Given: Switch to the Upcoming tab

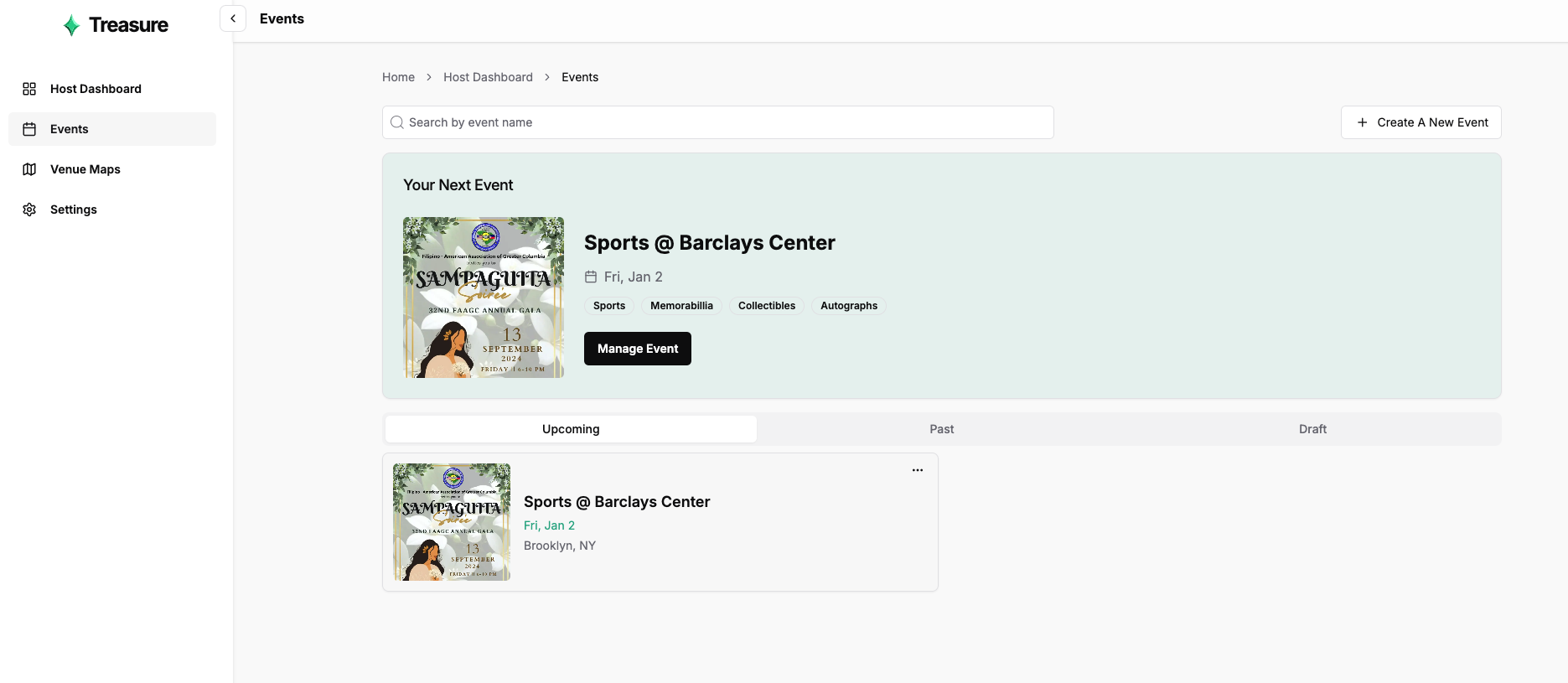Looking at the screenshot, I should [x=571, y=429].
